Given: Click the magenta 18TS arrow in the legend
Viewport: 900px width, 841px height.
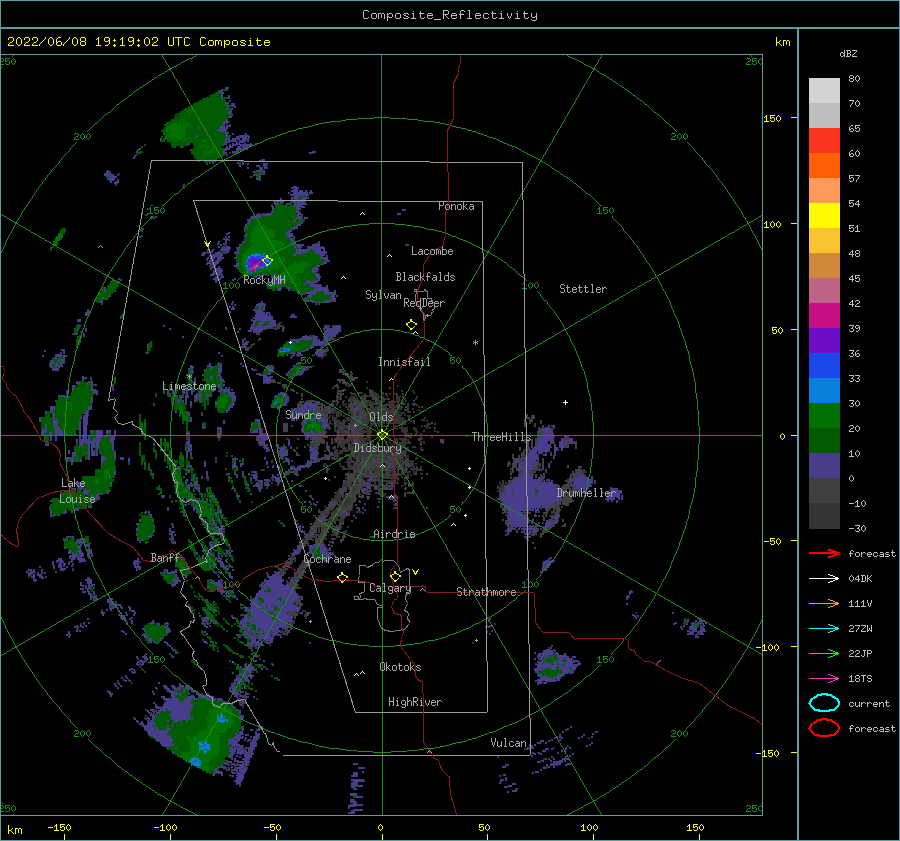Looking at the screenshot, I should tap(824, 679).
